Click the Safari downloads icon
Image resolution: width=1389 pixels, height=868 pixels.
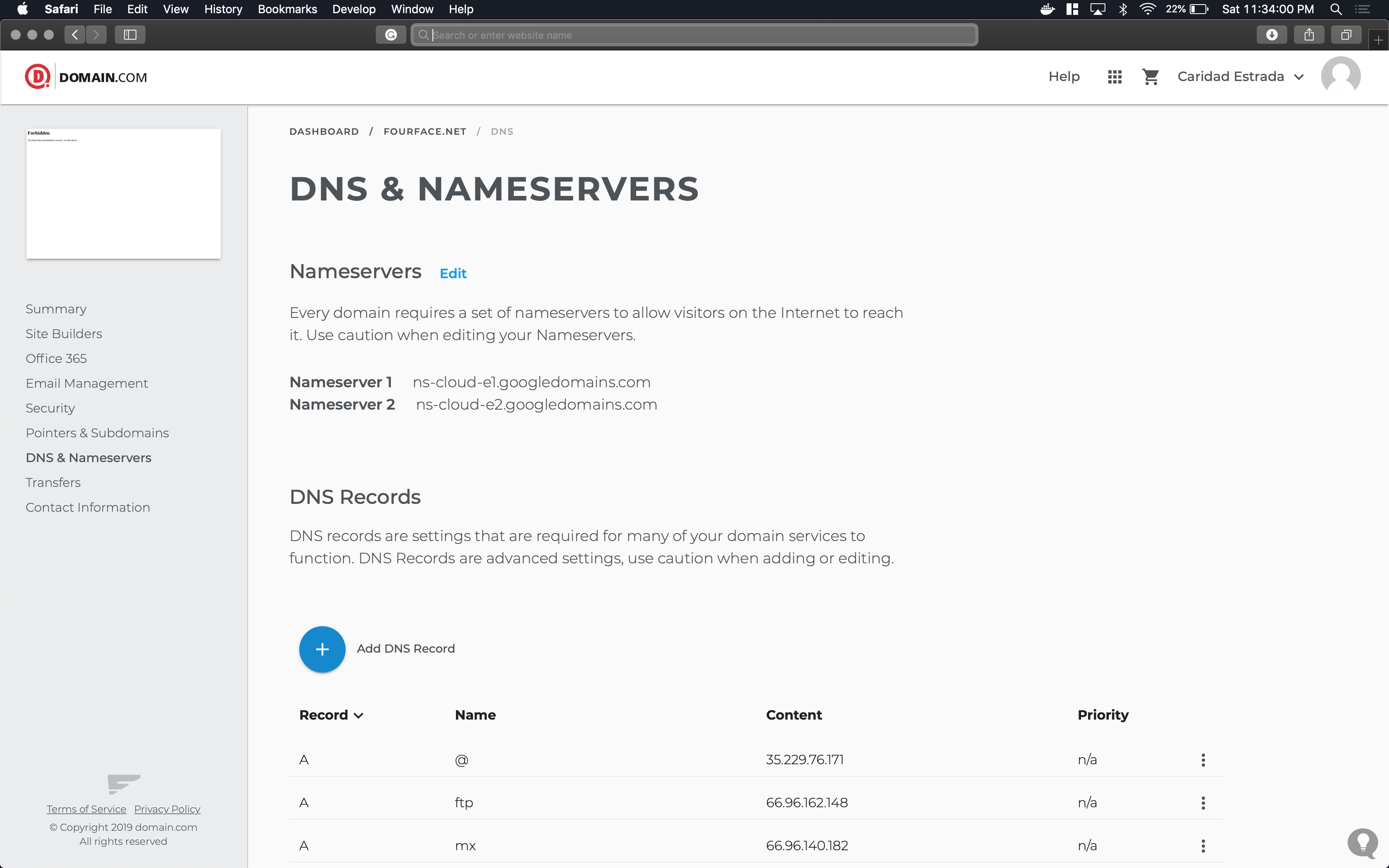click(x=1271, y=35)
